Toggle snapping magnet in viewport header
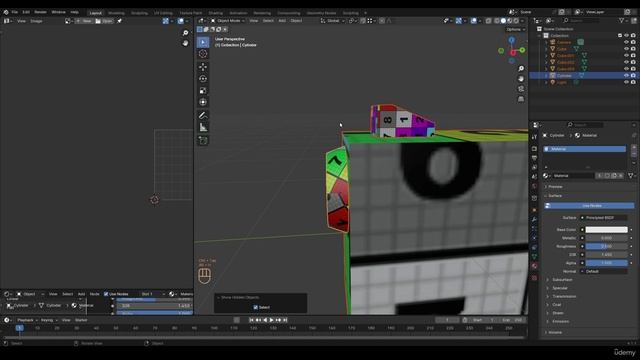640x360 pixels. point(363,21)
